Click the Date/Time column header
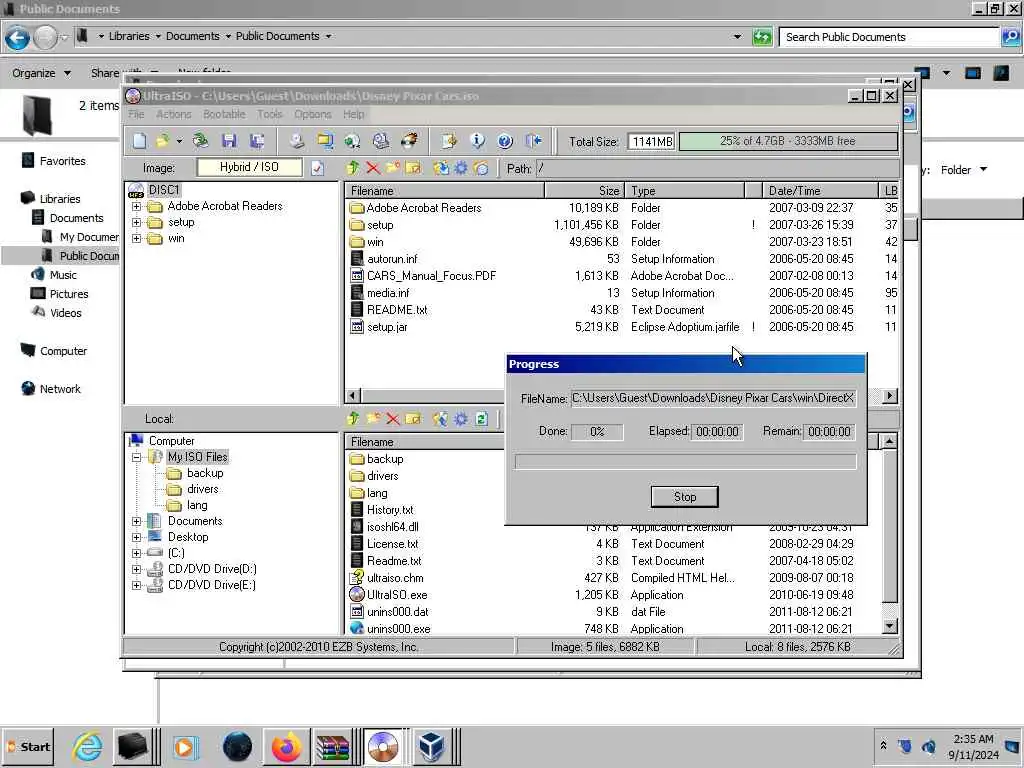This screenshot has height=768, width=1024. [x=821, y=191]
